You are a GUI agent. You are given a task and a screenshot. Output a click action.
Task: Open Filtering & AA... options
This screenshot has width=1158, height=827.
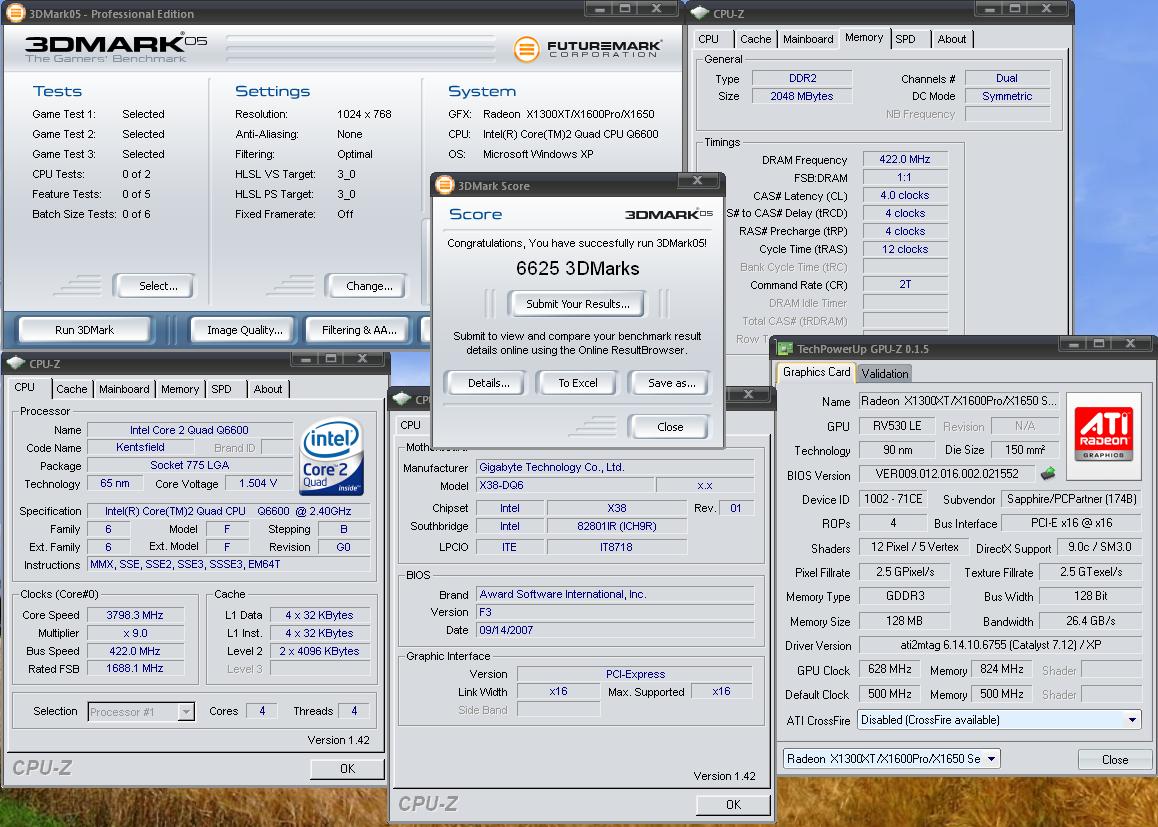359,330
